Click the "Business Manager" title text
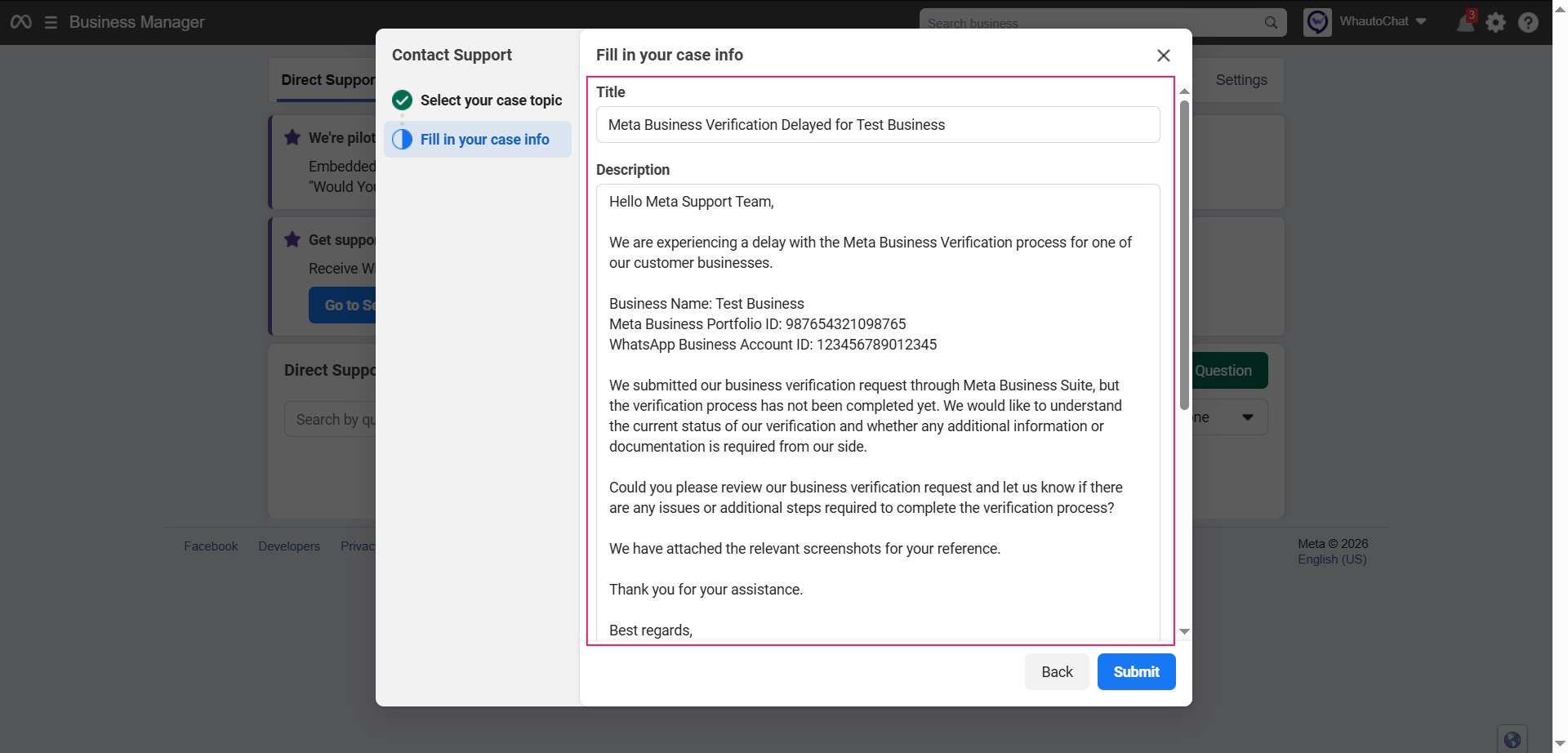The height and width of the screenshot is (753, 1568). pos(137,22)
